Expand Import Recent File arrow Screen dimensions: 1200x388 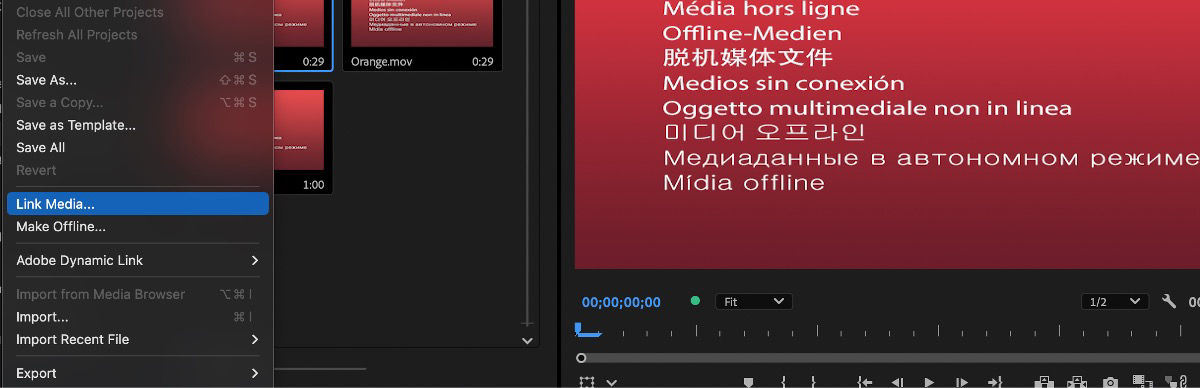pos(255,339)
